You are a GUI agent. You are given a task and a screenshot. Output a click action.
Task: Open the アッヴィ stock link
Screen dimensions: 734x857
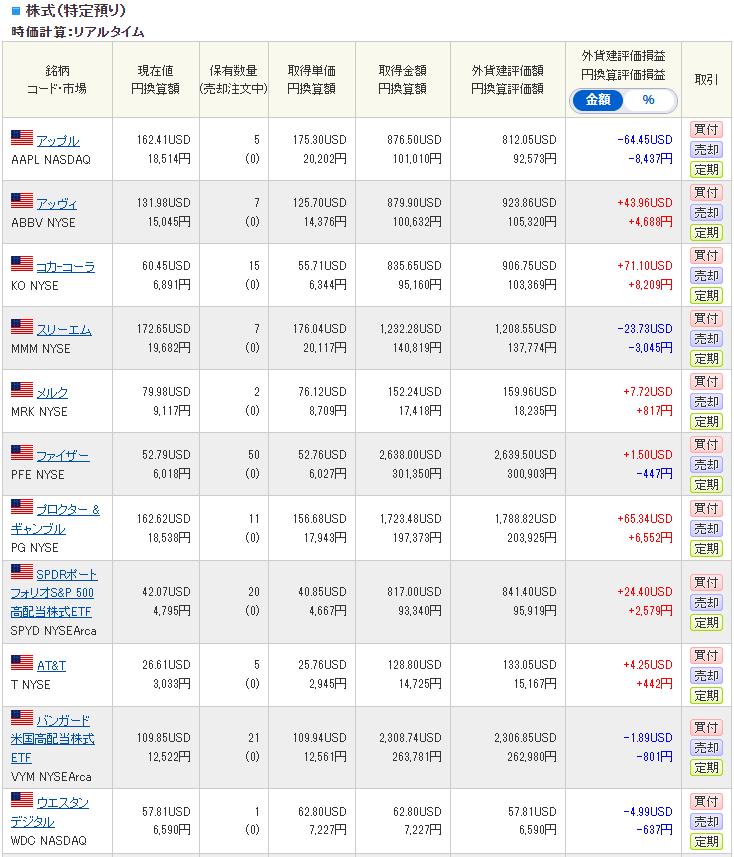(57, 204)
